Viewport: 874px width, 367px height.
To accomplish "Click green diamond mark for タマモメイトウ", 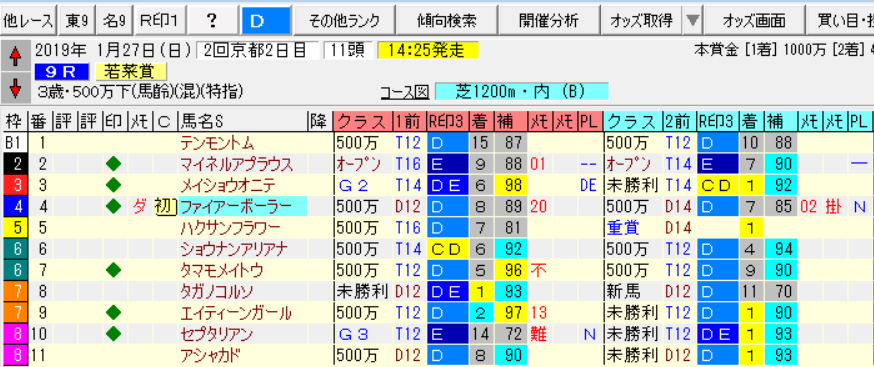I will click(114, 271).
